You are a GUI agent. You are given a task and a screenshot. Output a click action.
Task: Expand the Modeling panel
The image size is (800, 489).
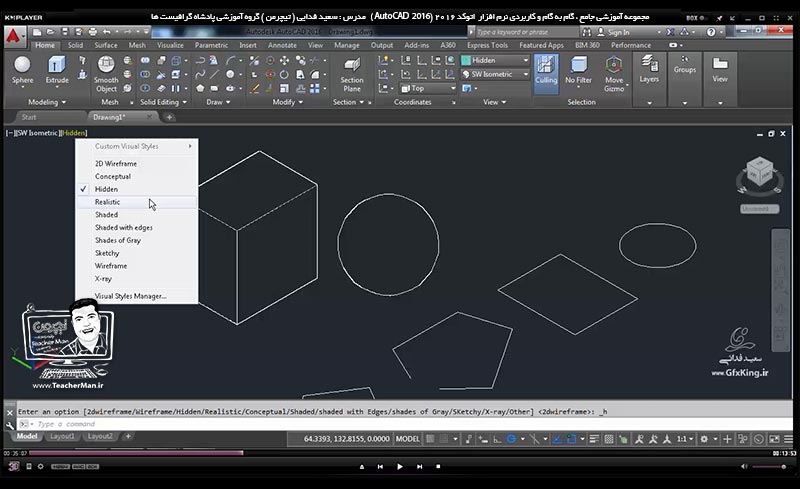(x=47, y=102)
